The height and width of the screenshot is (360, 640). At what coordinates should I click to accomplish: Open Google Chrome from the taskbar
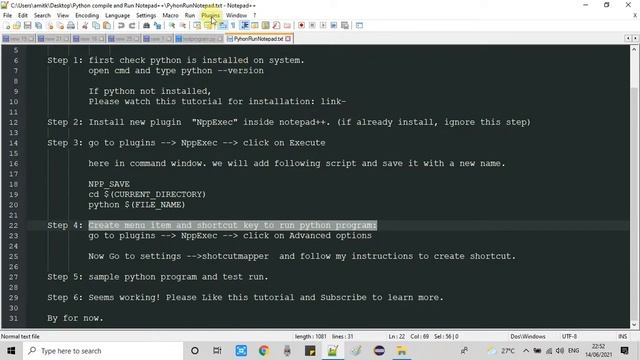point(264,351)
